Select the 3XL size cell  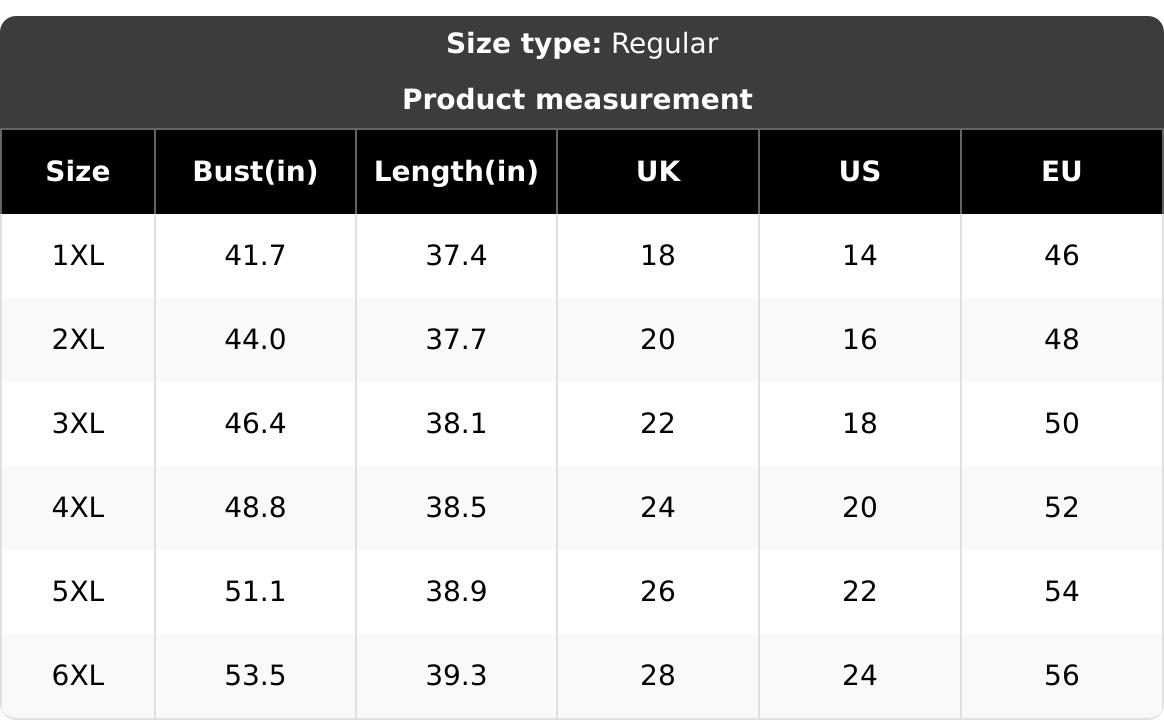click(78, 424)
